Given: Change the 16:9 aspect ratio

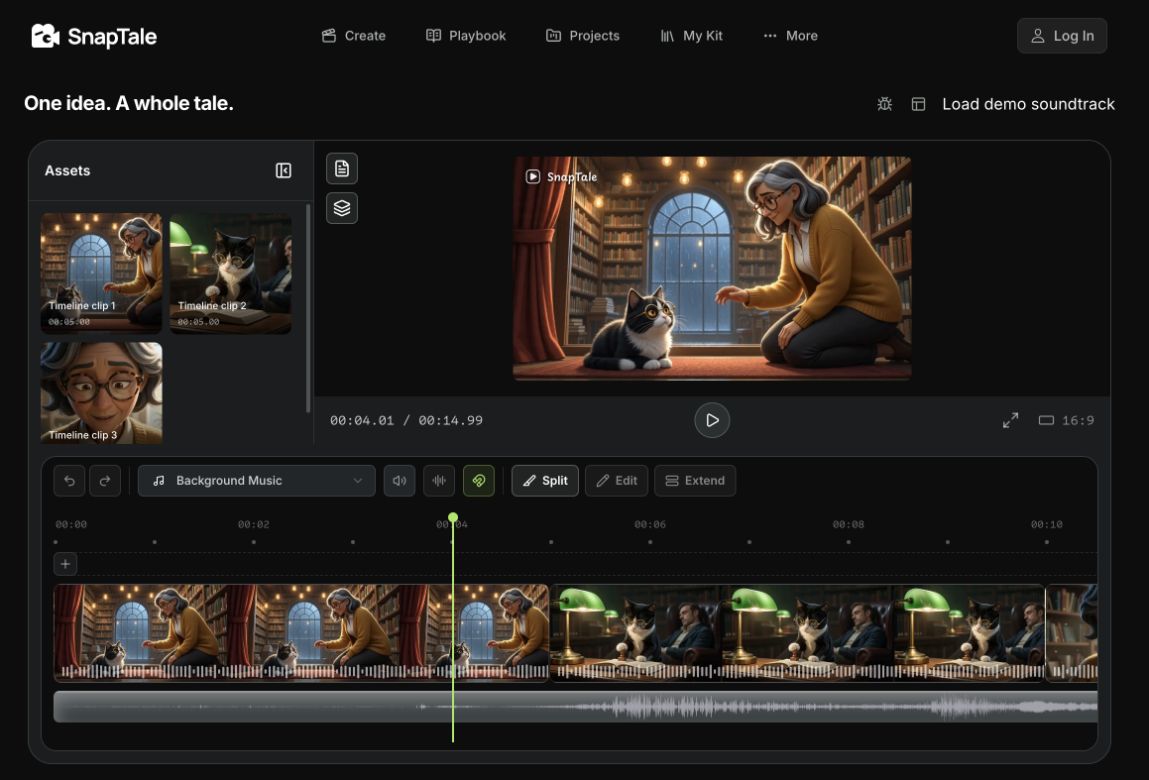Looking at the screenshot, I should [x=1066, y=420].
